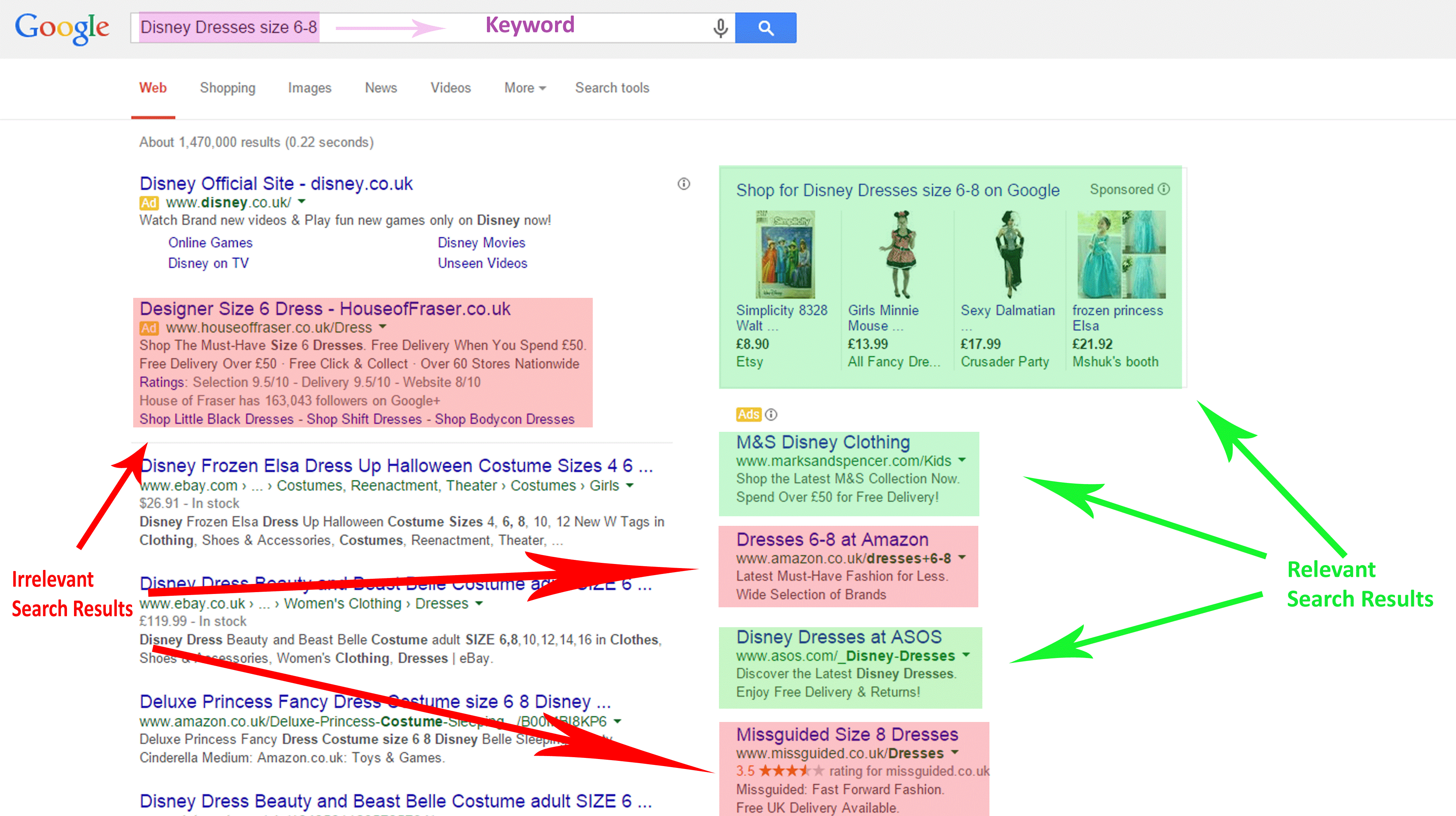Click the info icon next to Ads label
1456x816 pixels.
tap(771, 414)
